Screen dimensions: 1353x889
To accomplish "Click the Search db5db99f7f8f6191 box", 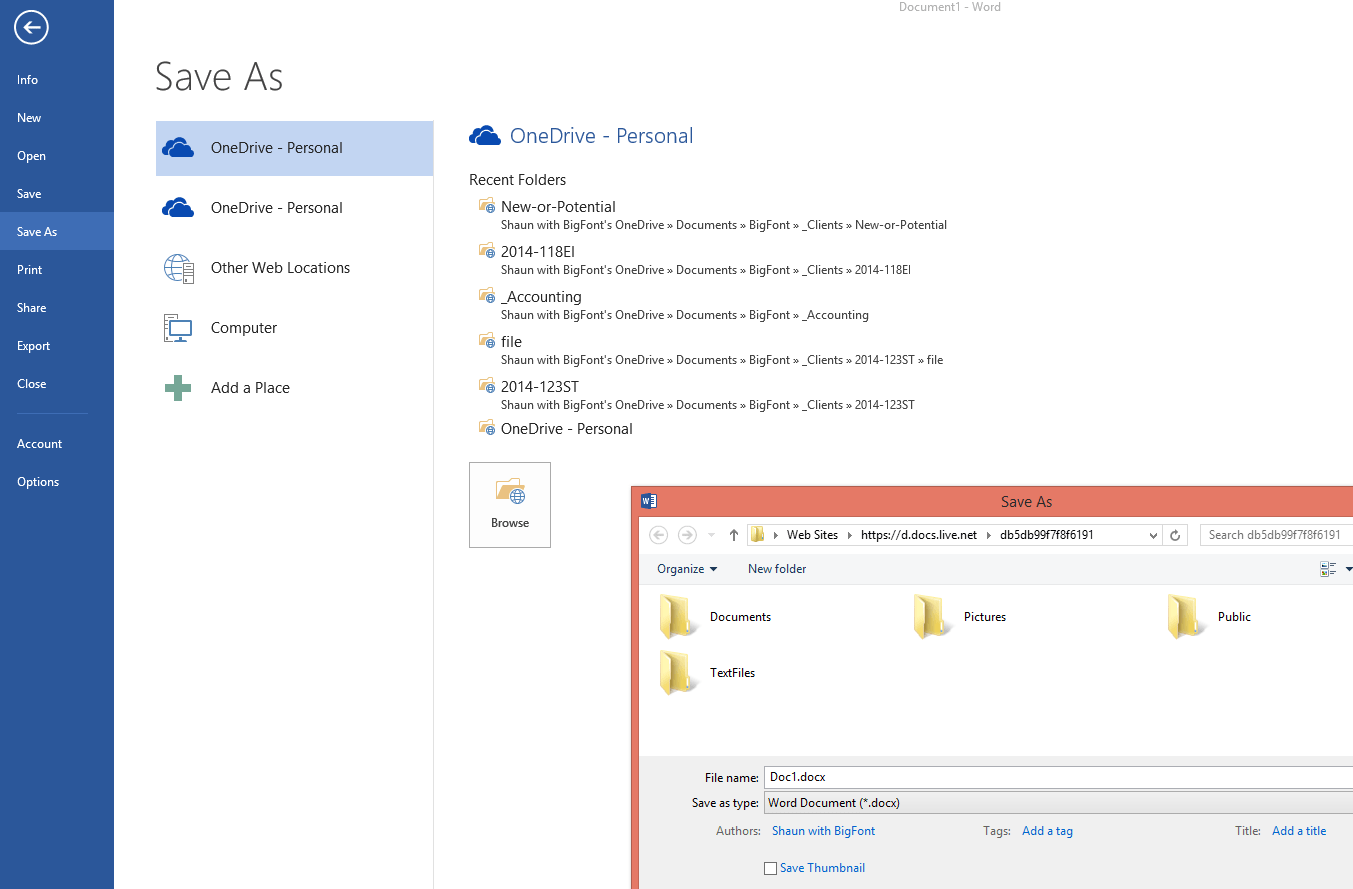I will (1277, 535).
